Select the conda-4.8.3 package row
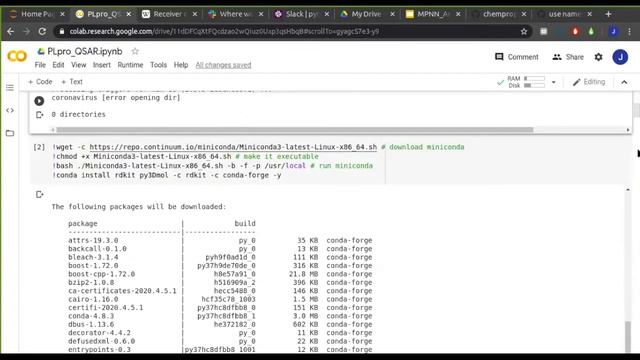 [x=220, y=316]
